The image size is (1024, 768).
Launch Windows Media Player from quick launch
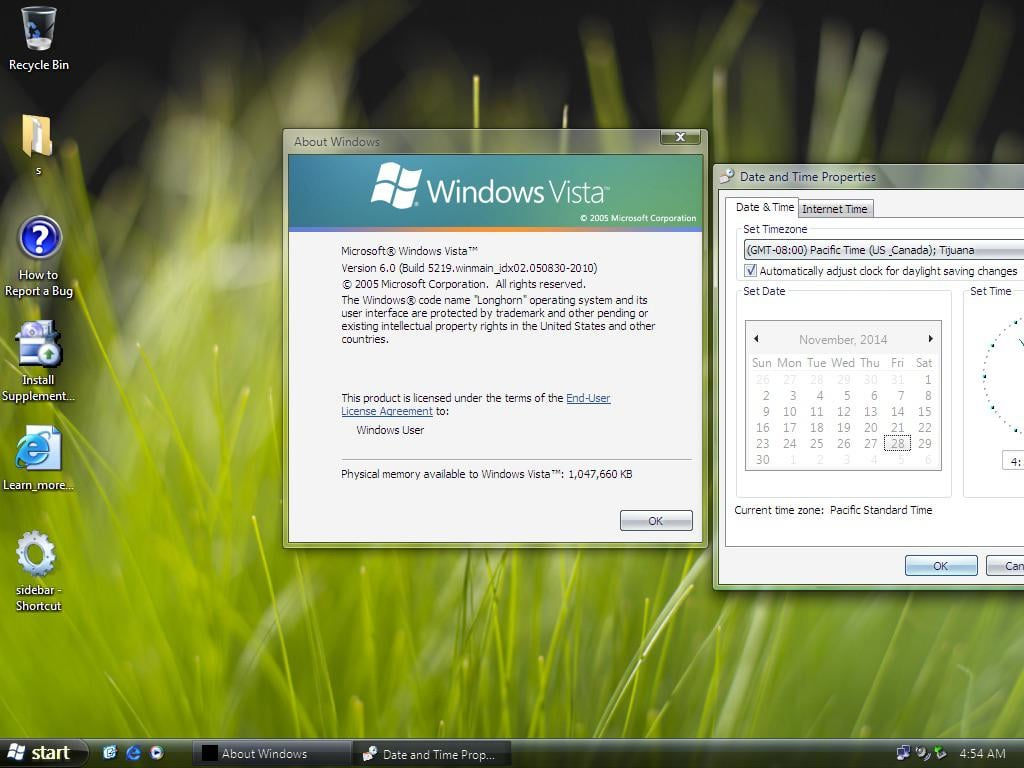[x=157, y=752]
